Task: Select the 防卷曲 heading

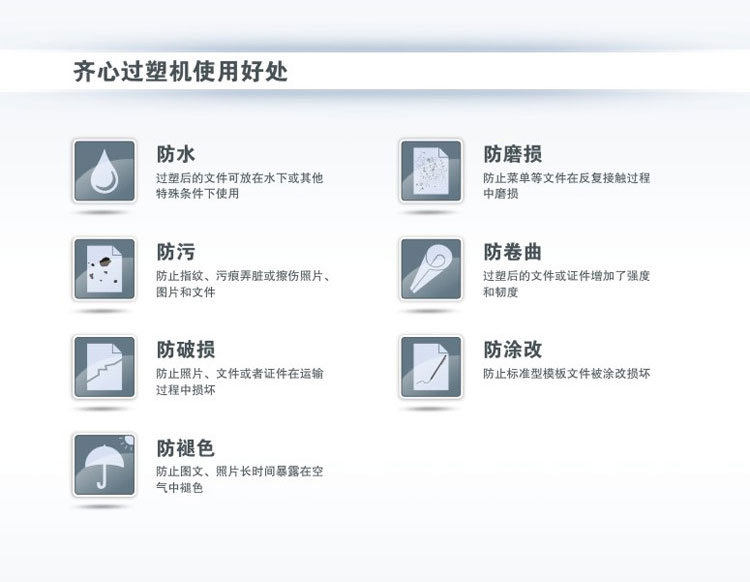Action: pyautogui.click(x=512, y=251)
